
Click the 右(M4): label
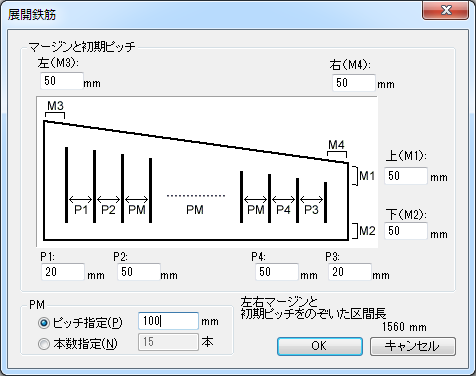tap(350, 65)
